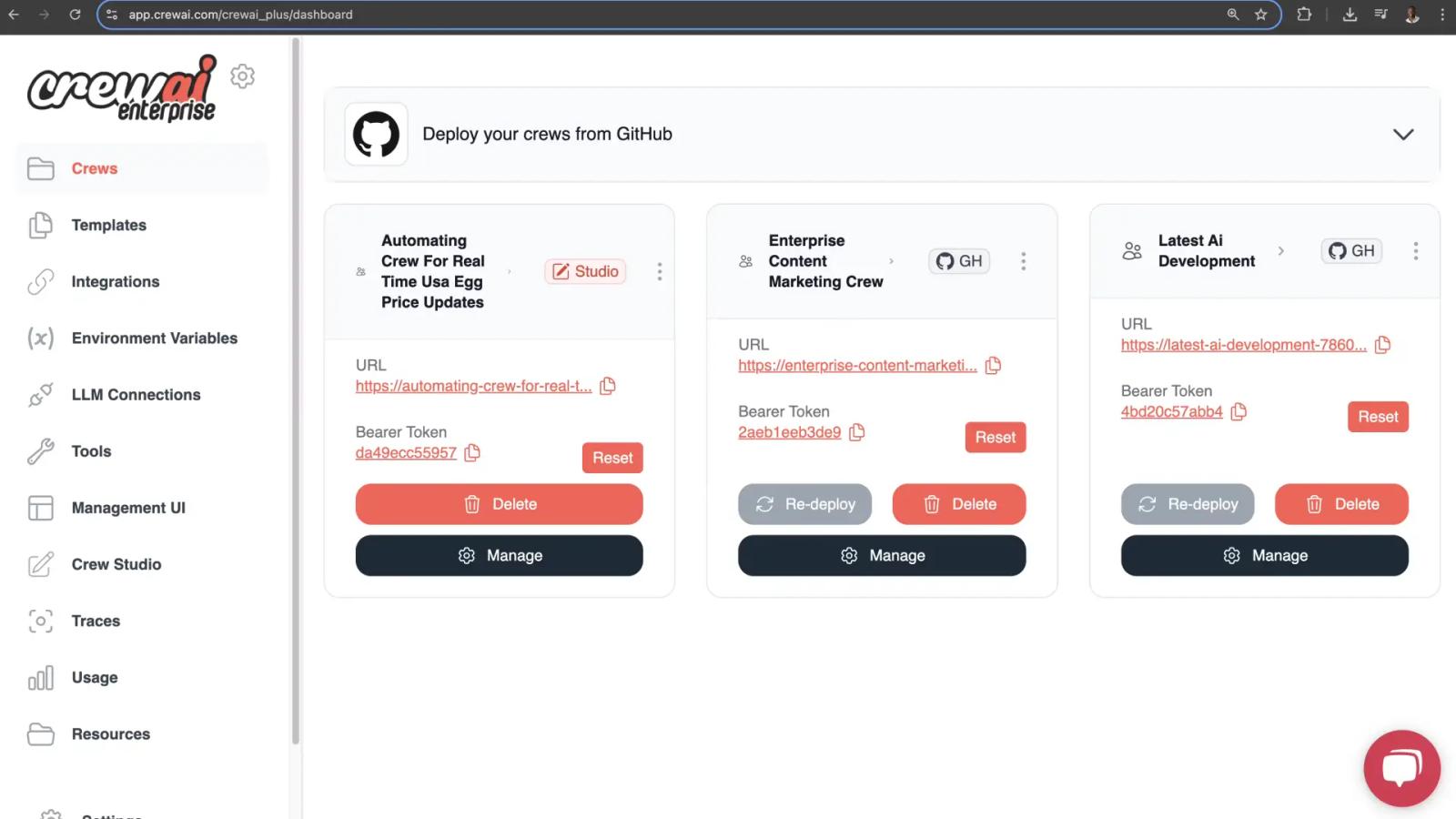Click the GH badge on Latest Ai Development card
This screenshot has height=819, width=1456.
point(1351,251)
